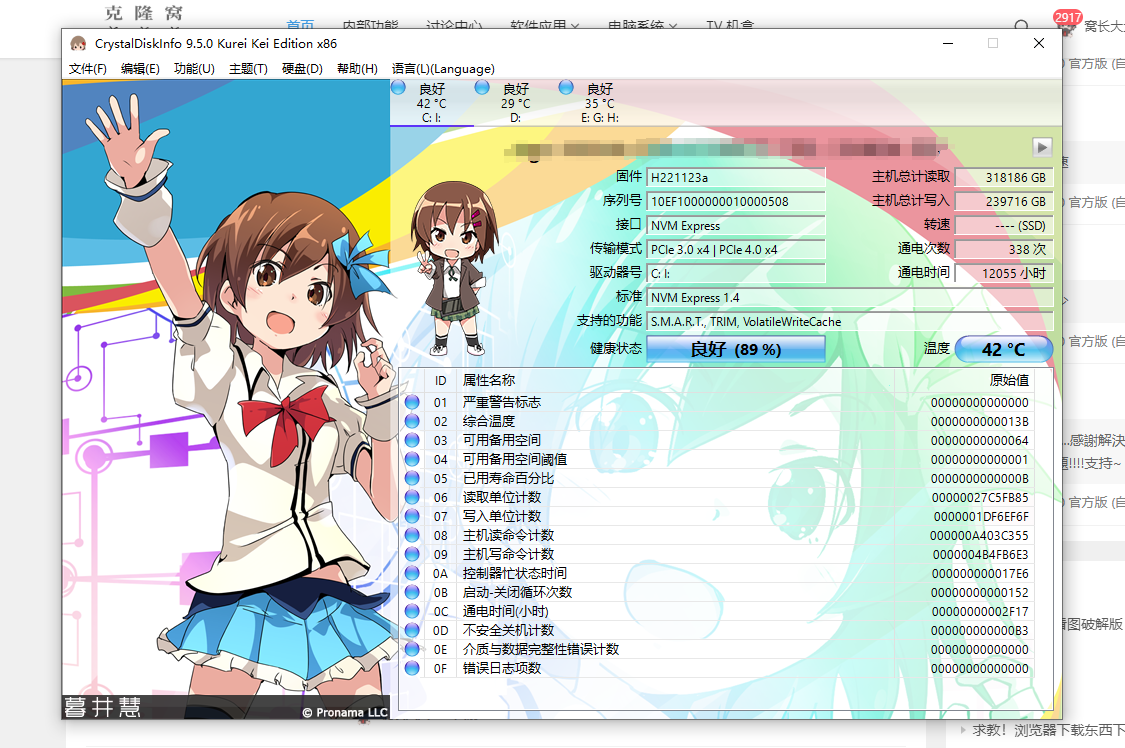
Task: Click the ID column header
Action: (441, 381)
